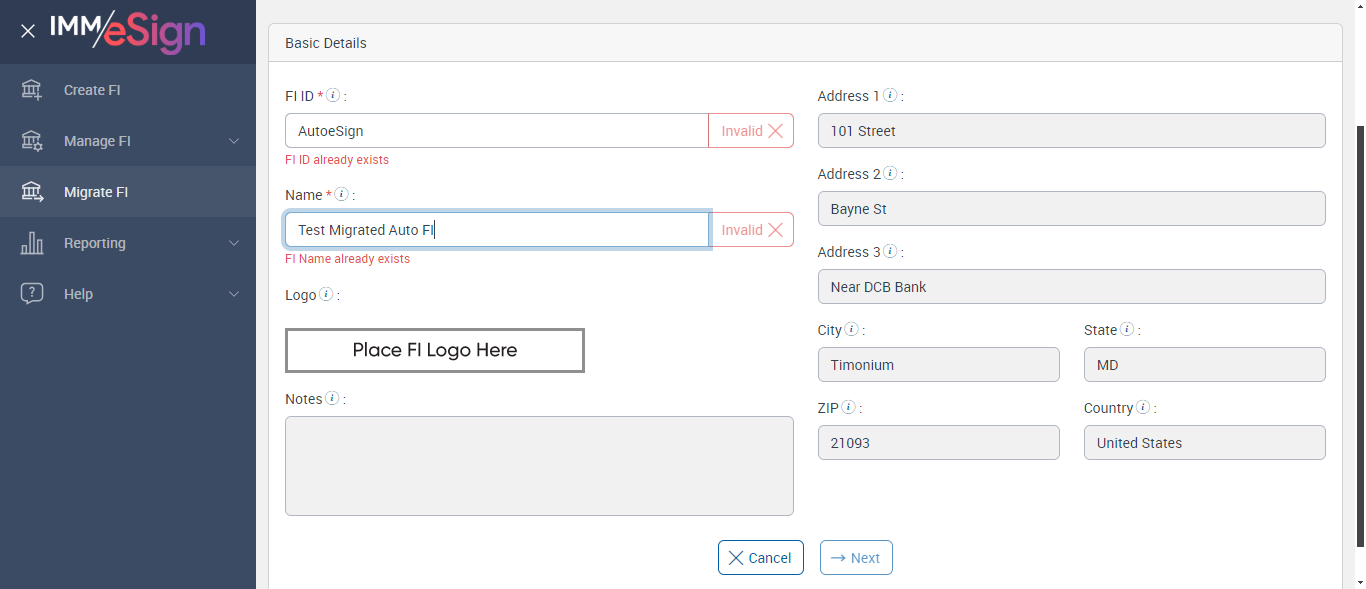Expand the Help menu chevron
Screen dimensions: 1366x589
234,294
